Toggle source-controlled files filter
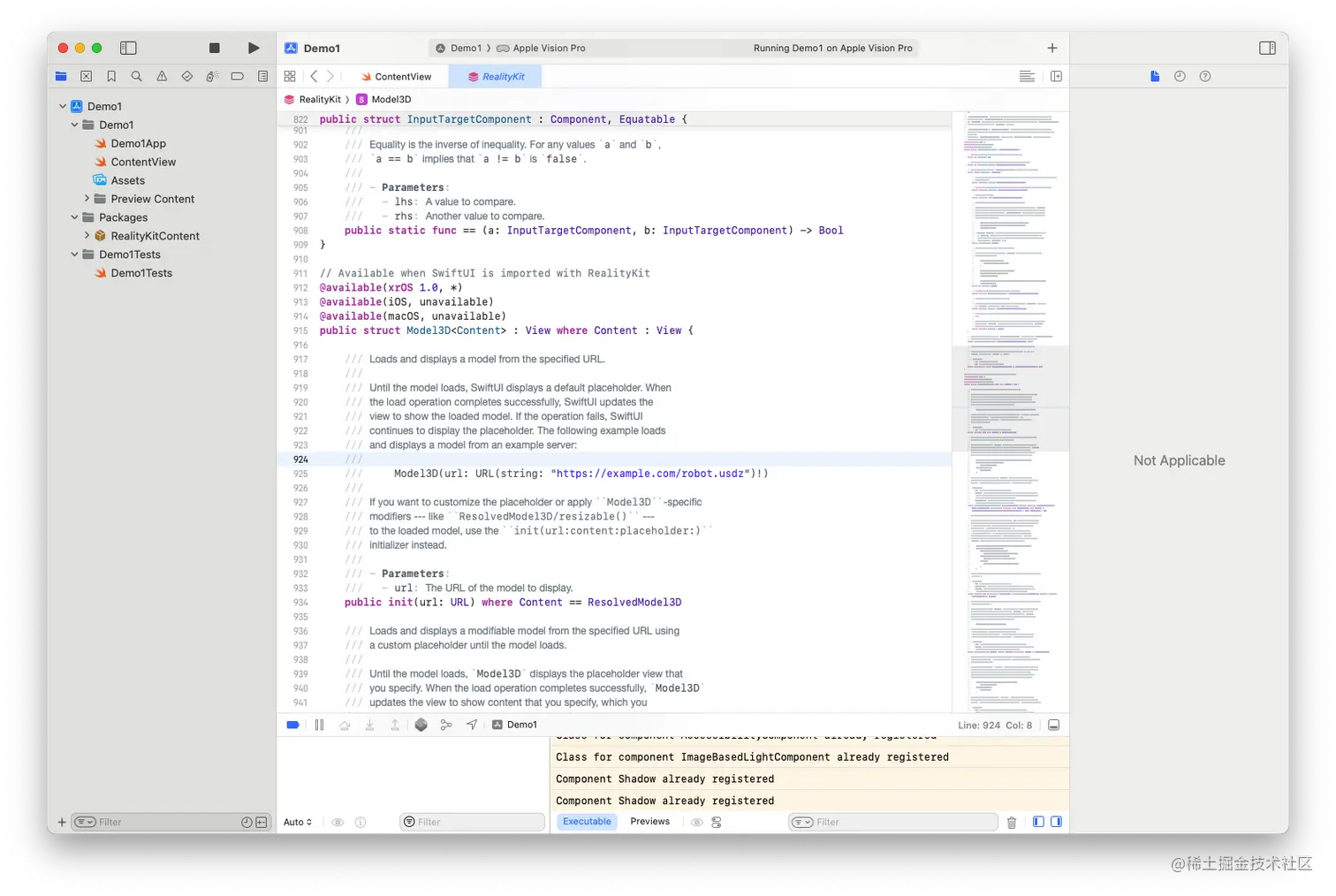The image size is (1336, 896). [262, 822]
